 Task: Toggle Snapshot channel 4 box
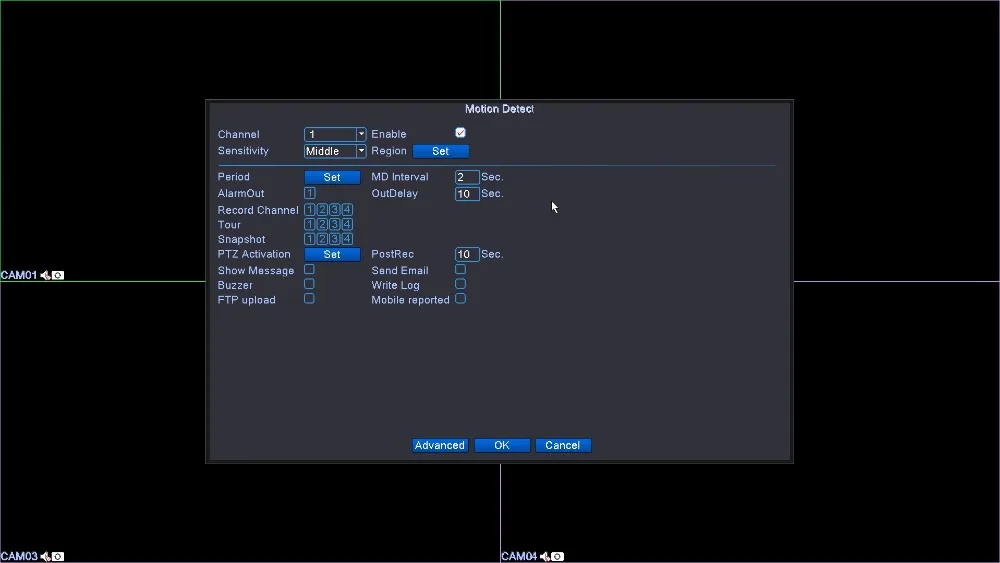pyautogui.click(x=347, y=239)
